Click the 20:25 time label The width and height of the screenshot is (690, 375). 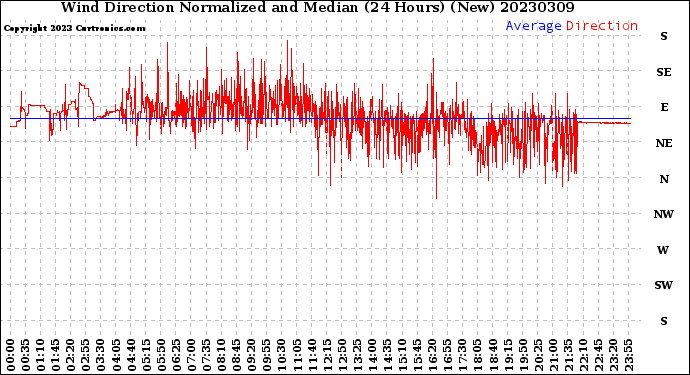tap(538, 356)
